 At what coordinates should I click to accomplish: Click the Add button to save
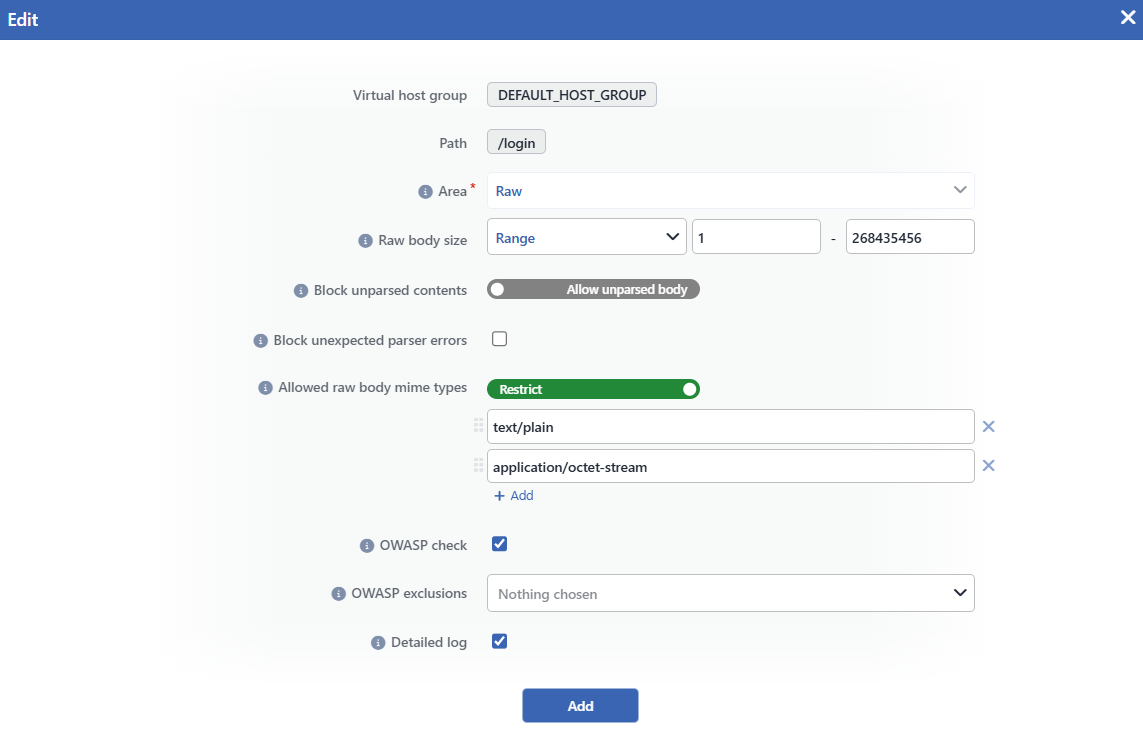[x=580, y=705]
